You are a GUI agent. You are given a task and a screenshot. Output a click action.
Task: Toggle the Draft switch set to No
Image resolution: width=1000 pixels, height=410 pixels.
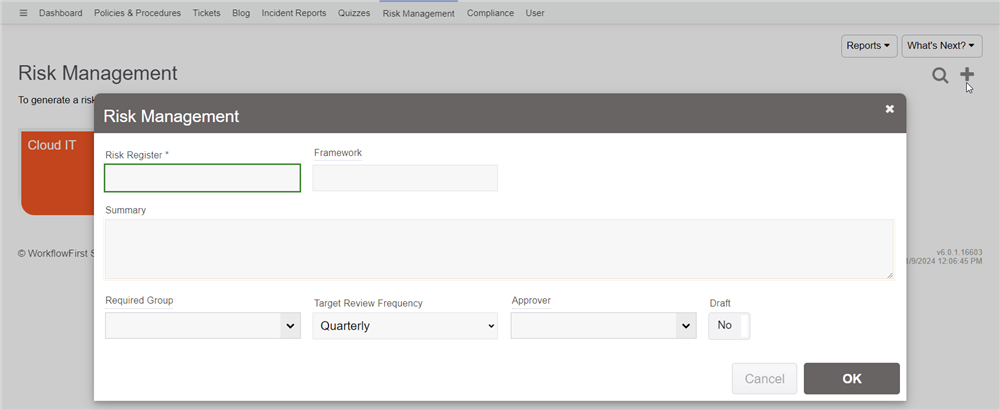(x=729, y=325)
